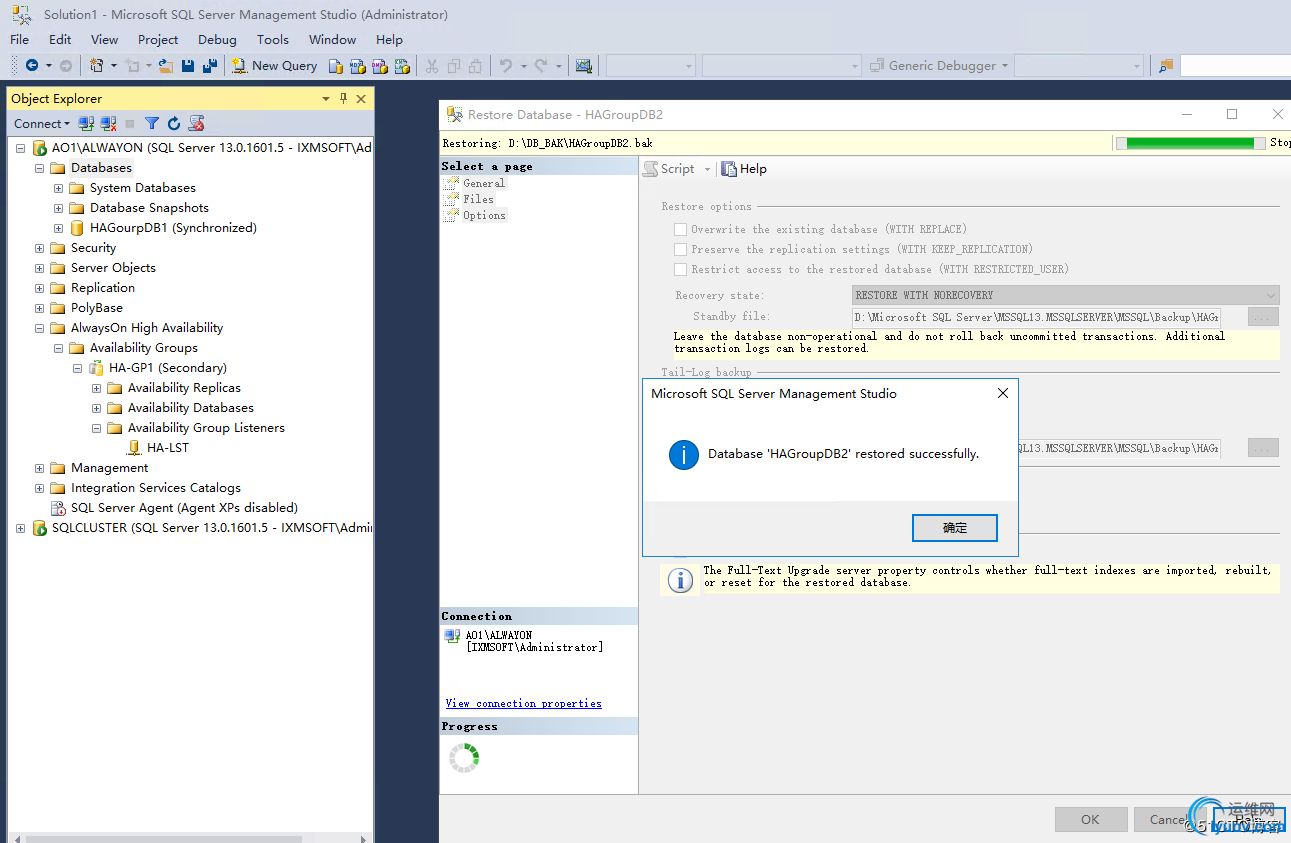The width and height of the screenshot is (1291, 843).
Task: Click the New Project toolbar icon
Action: (97, 65)
